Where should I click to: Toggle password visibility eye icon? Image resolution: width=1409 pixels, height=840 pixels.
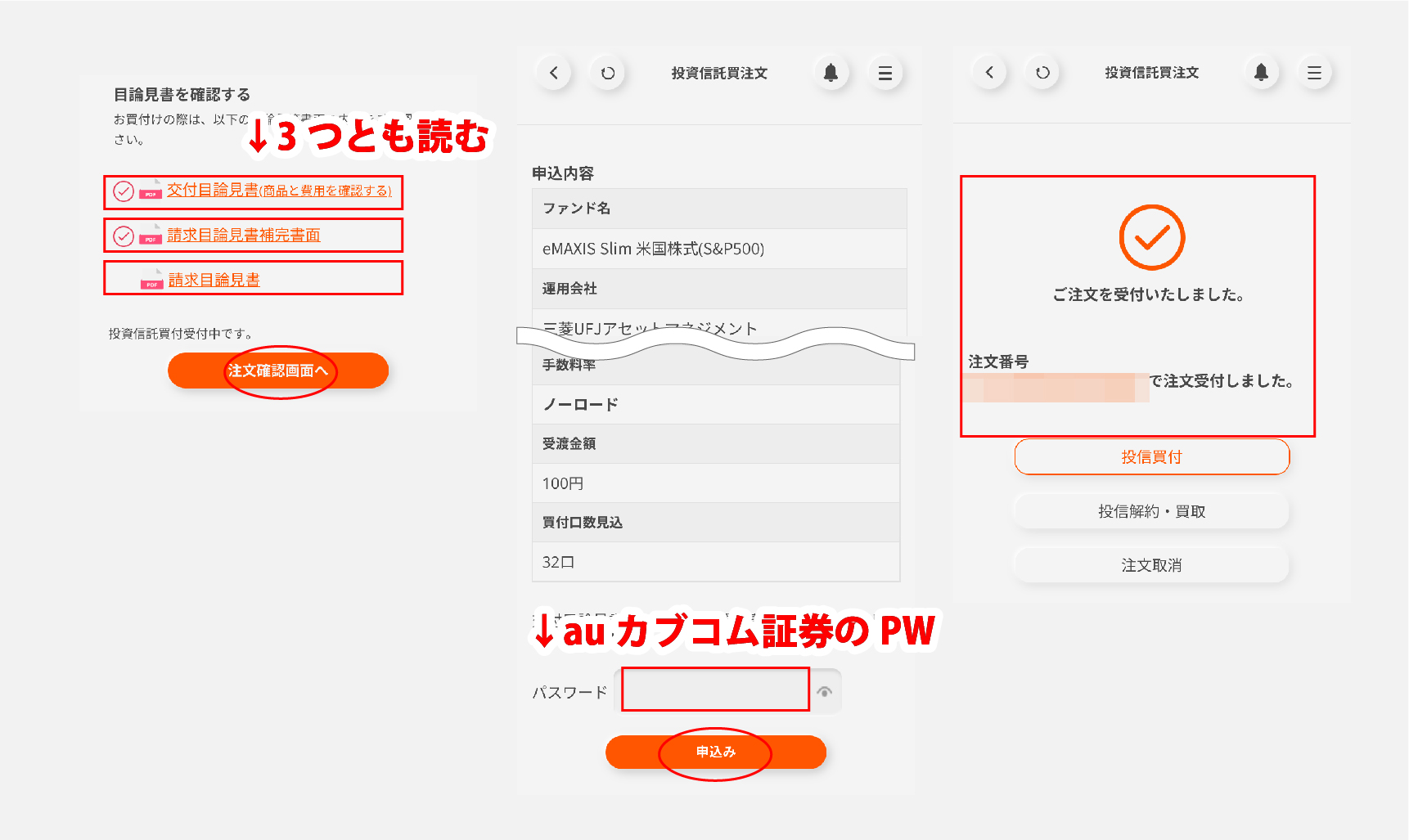click(x=825, y=692)
